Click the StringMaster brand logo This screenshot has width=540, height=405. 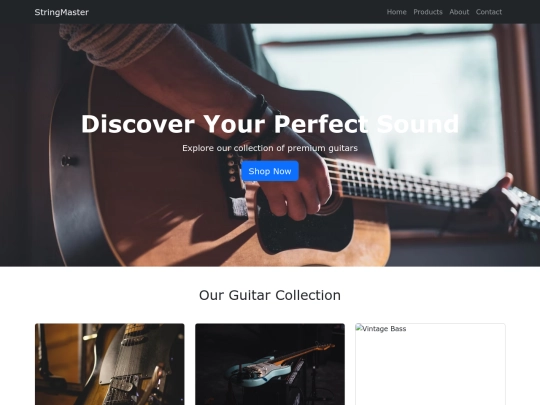(x=62, y=12)
